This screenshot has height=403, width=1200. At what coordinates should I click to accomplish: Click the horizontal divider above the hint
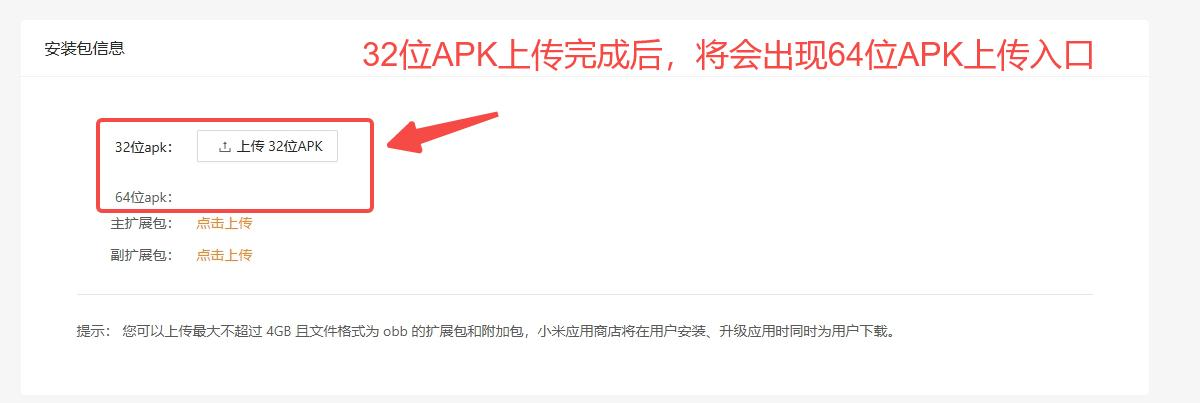[x=585, y=294]
